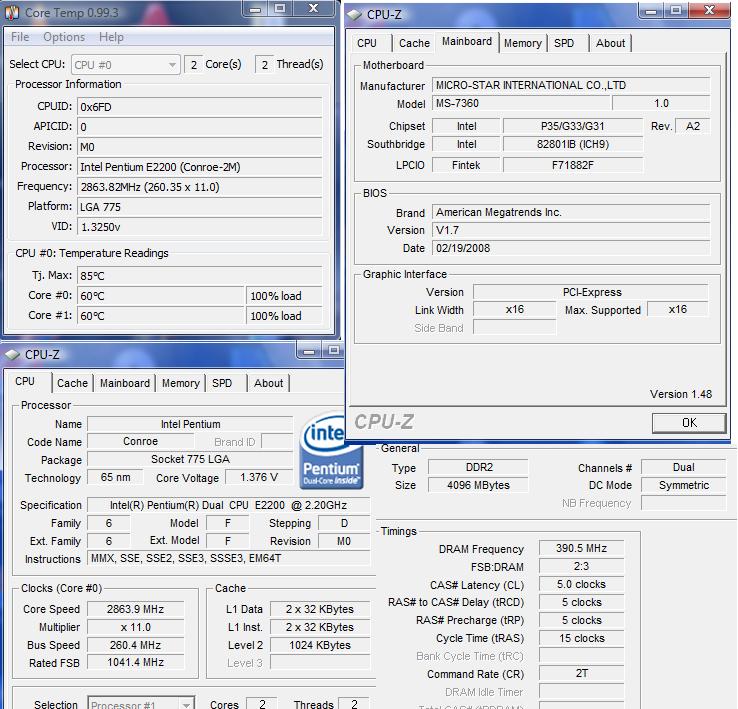The image size is (738, 709).
Task: Click the Code Name field Conroe
Action: click(x=140, y=441)
